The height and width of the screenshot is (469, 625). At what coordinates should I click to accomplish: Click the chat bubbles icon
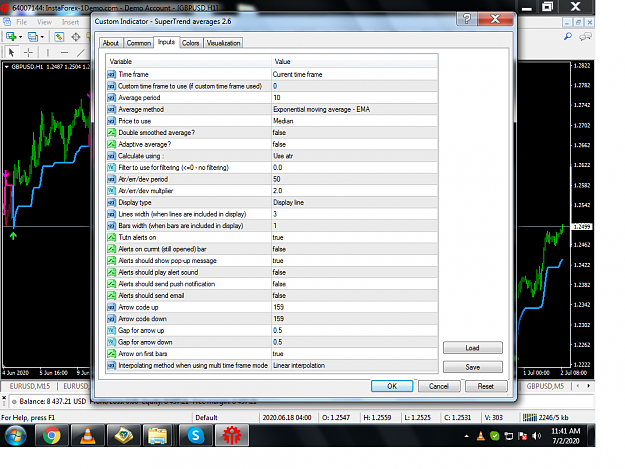(585, 37)
